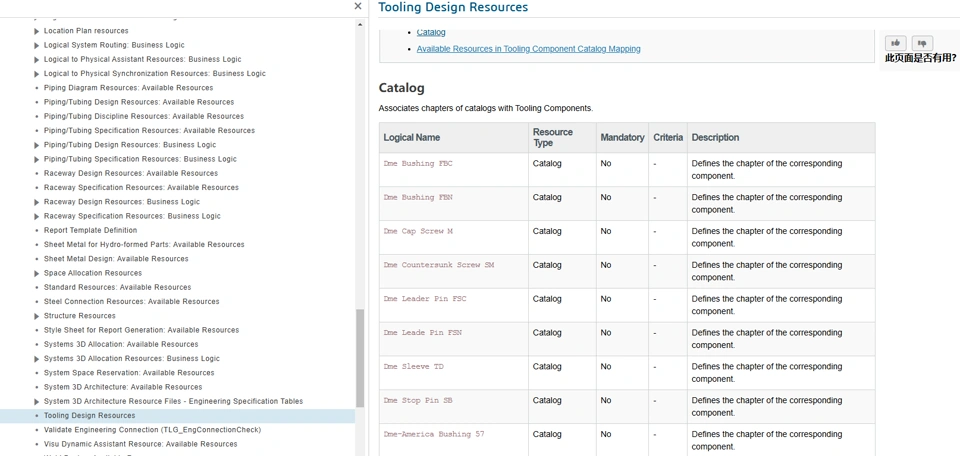Click the Dme Bushing FBC logical name cell
Screen dimensions: 960x456
[418, 164]
